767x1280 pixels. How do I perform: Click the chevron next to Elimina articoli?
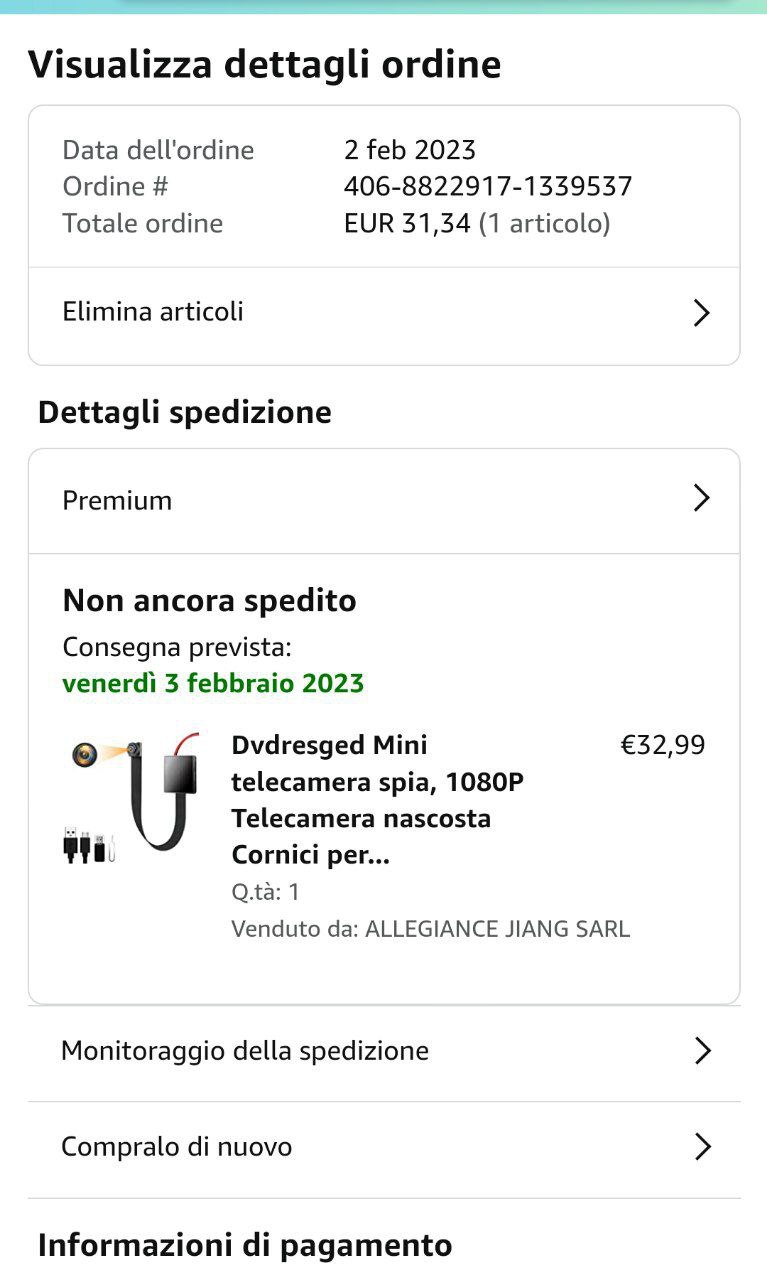click(701, 313)
